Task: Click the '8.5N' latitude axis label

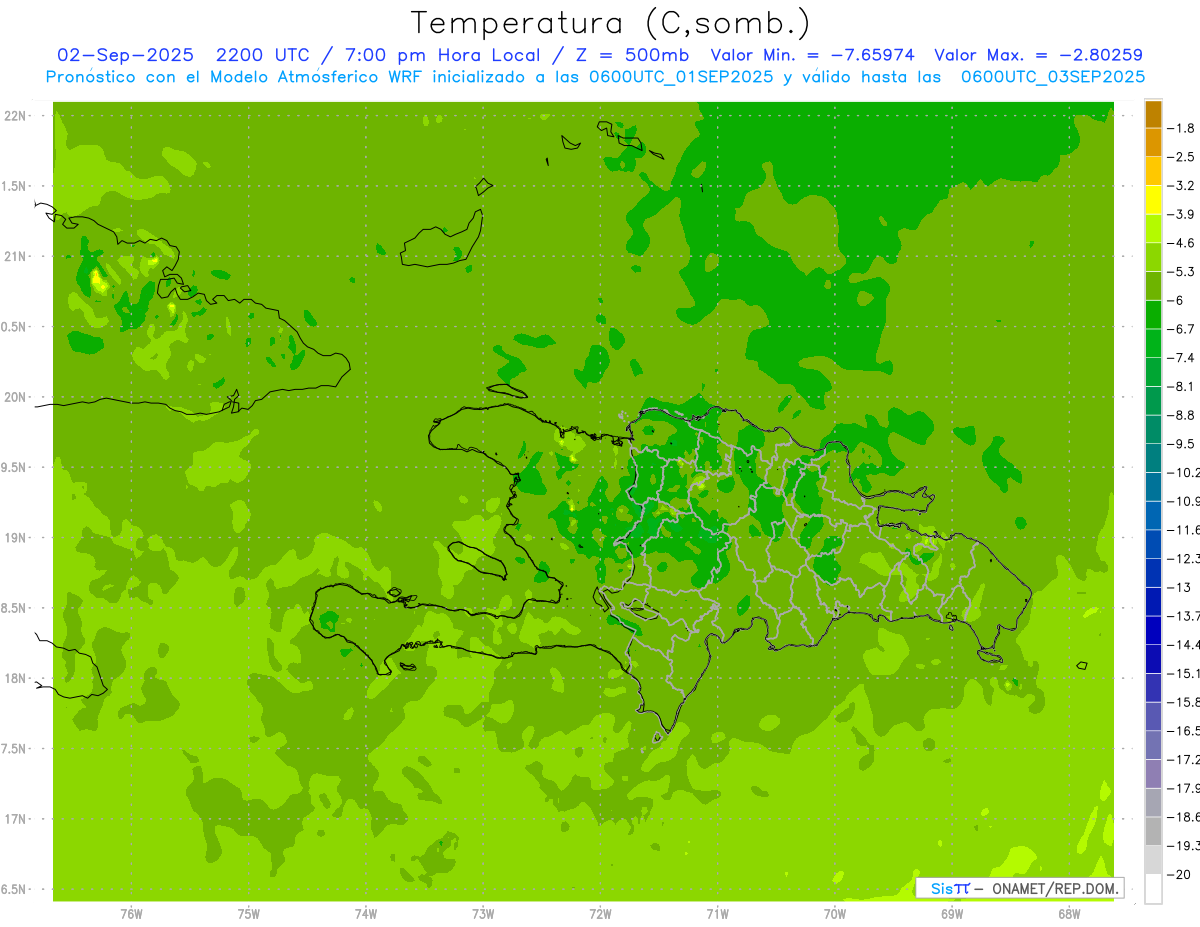Action: coord(14,609)
